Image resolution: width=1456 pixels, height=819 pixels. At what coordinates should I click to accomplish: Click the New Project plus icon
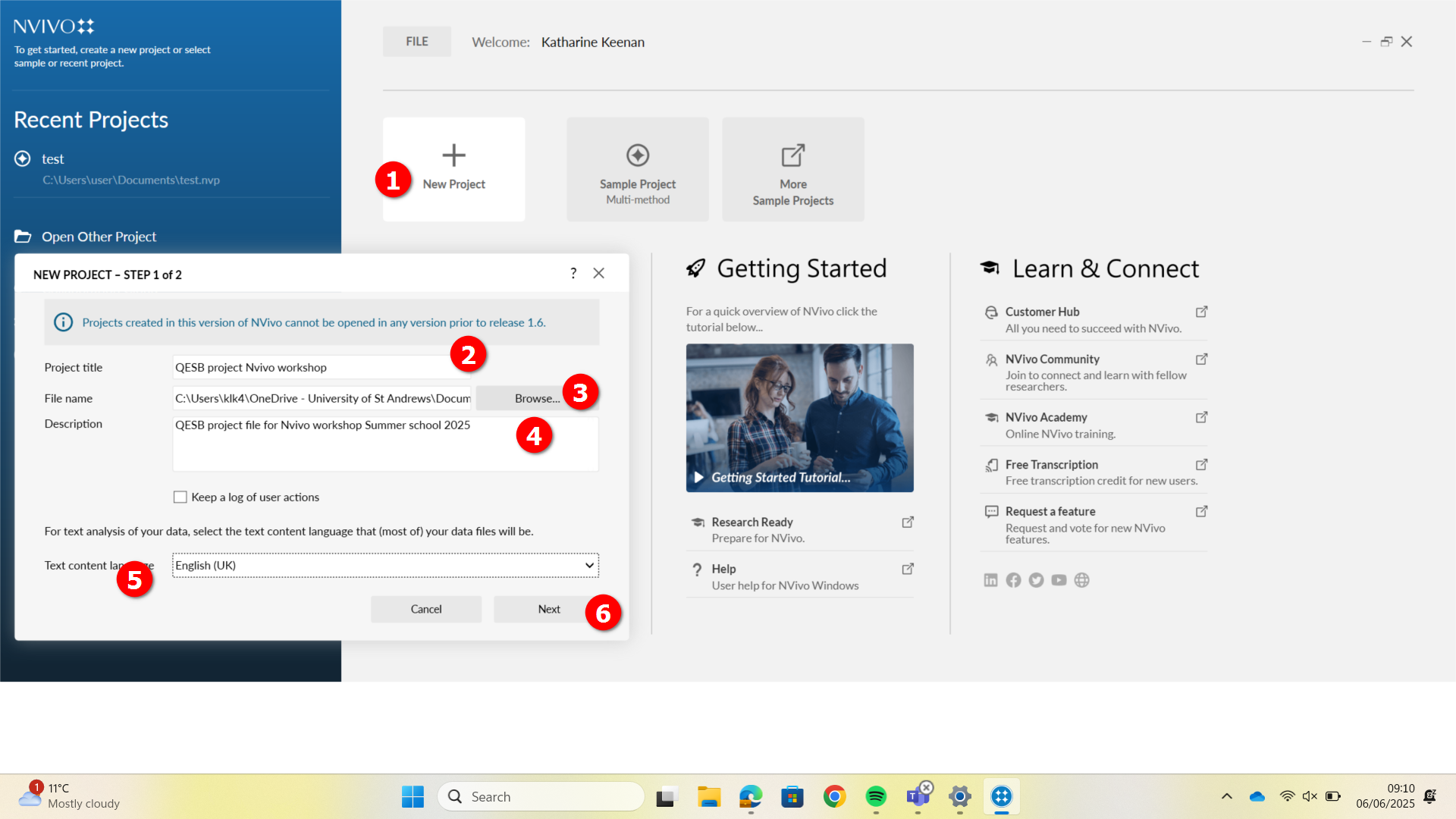pos(453,156)
